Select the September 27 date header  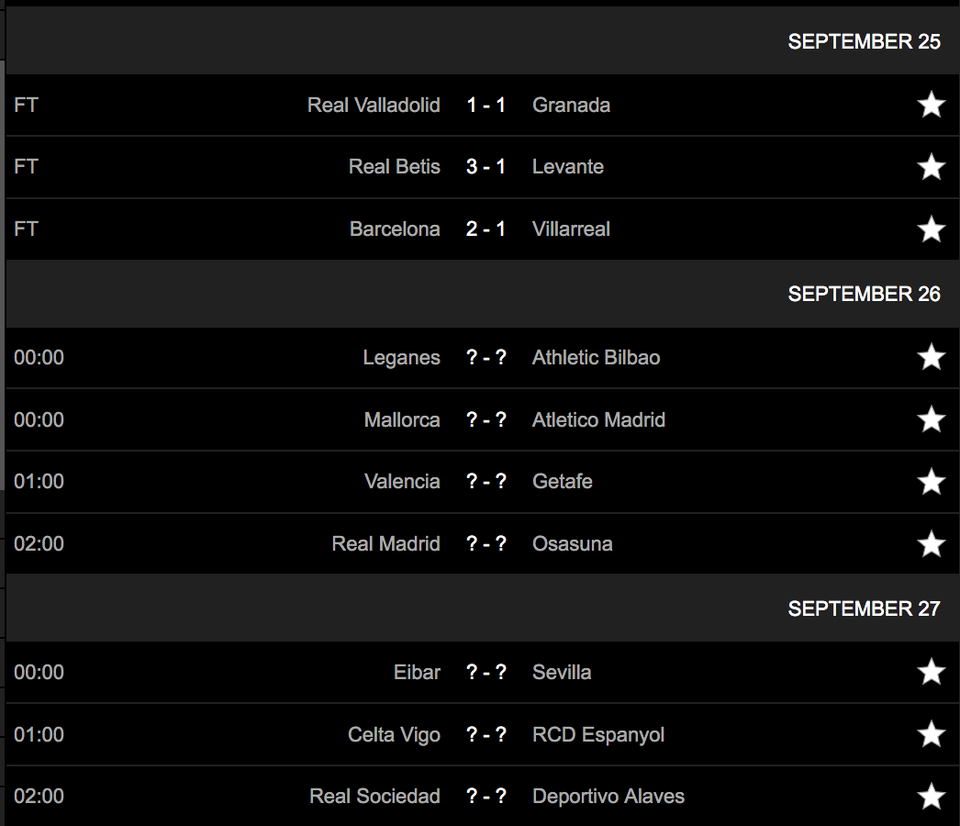tap(864, 609)
